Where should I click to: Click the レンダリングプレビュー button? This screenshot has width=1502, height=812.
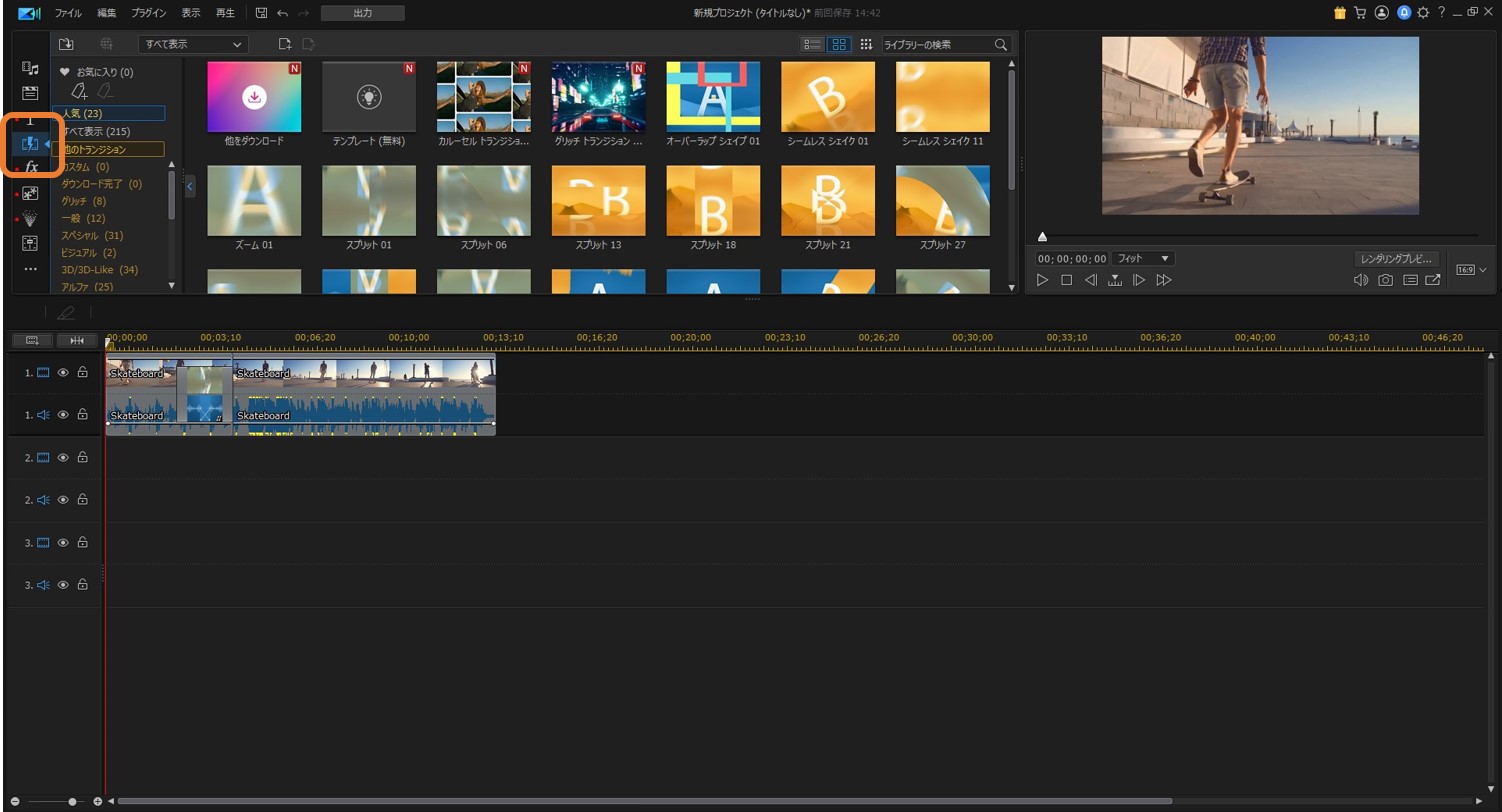pos(1397,259)
